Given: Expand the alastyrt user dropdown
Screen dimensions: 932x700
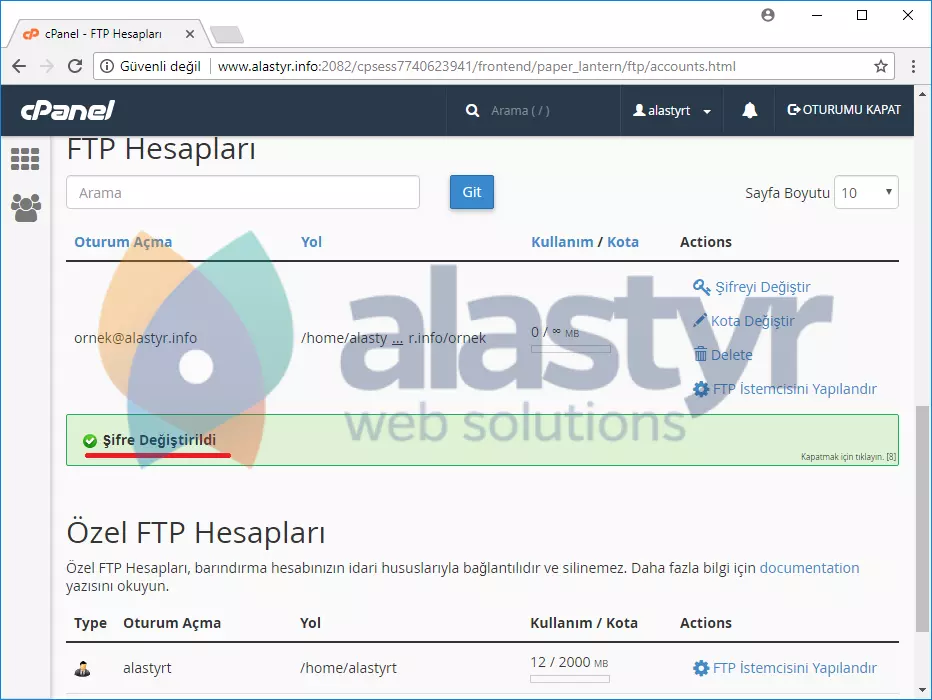Looking at the screenshot, I should tap(672, 111).
